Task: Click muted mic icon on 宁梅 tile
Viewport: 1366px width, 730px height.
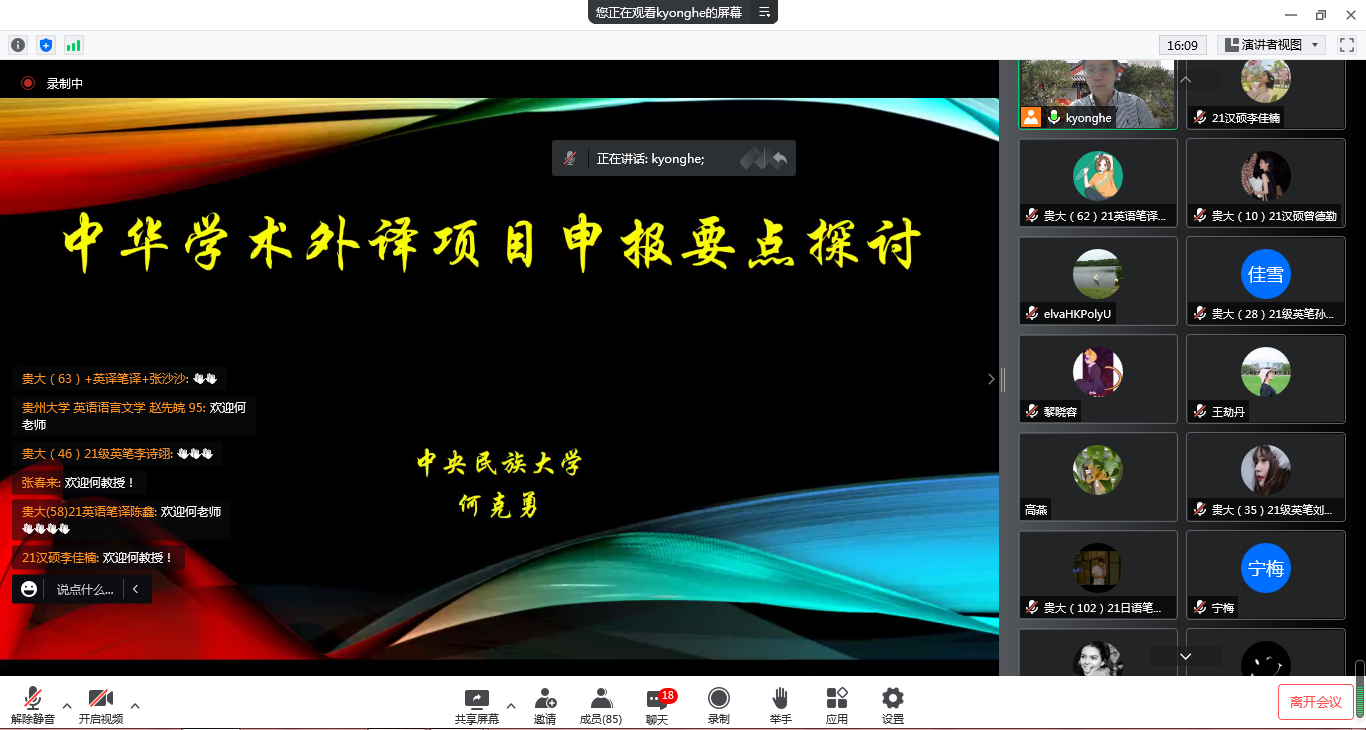Action: (x=1200, y=607)
